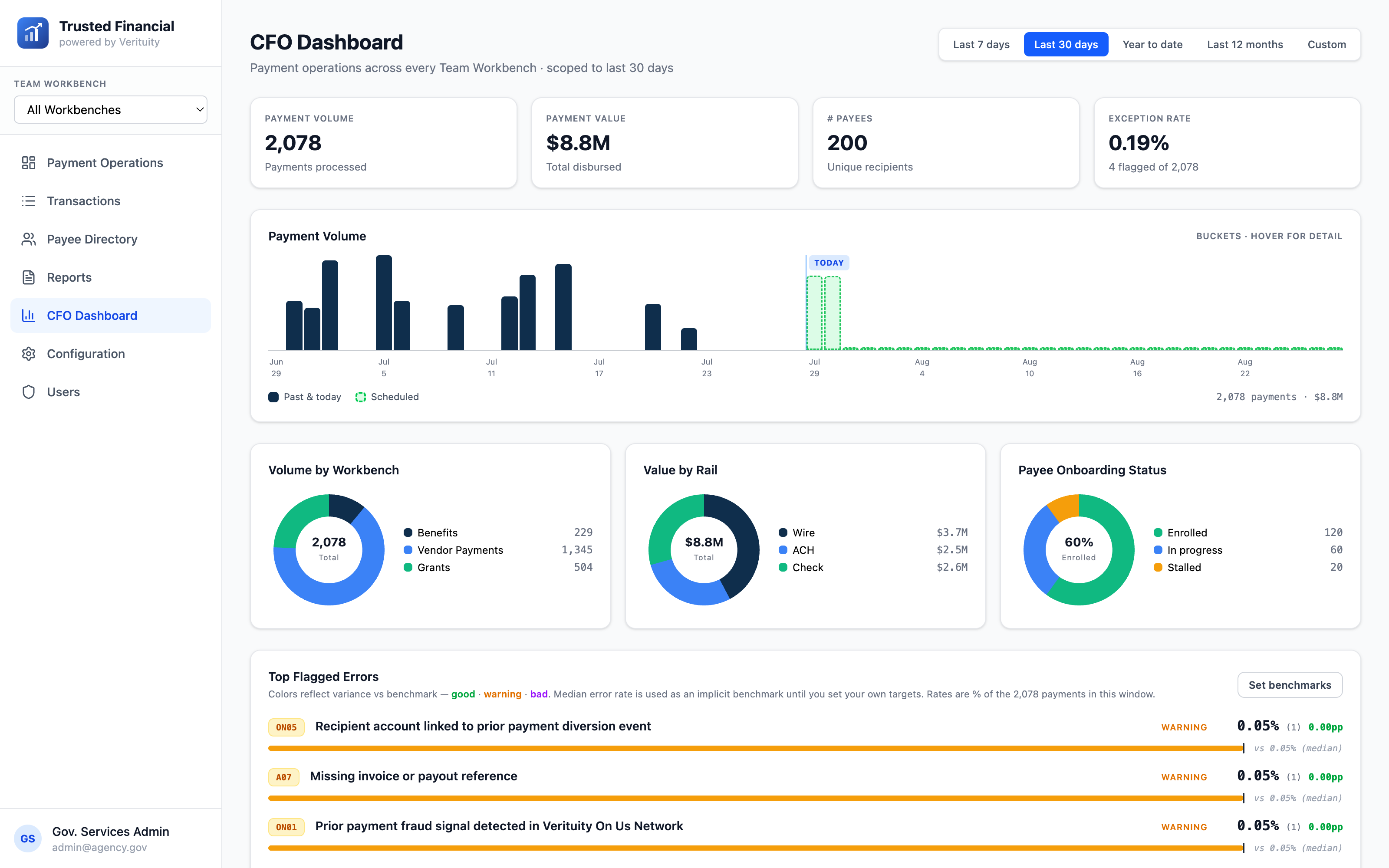Viewport: 1389px width, 868px height.
Task: Open the All Workbenches dropdown
Action: pyautogui.click(x=111, y=110)
